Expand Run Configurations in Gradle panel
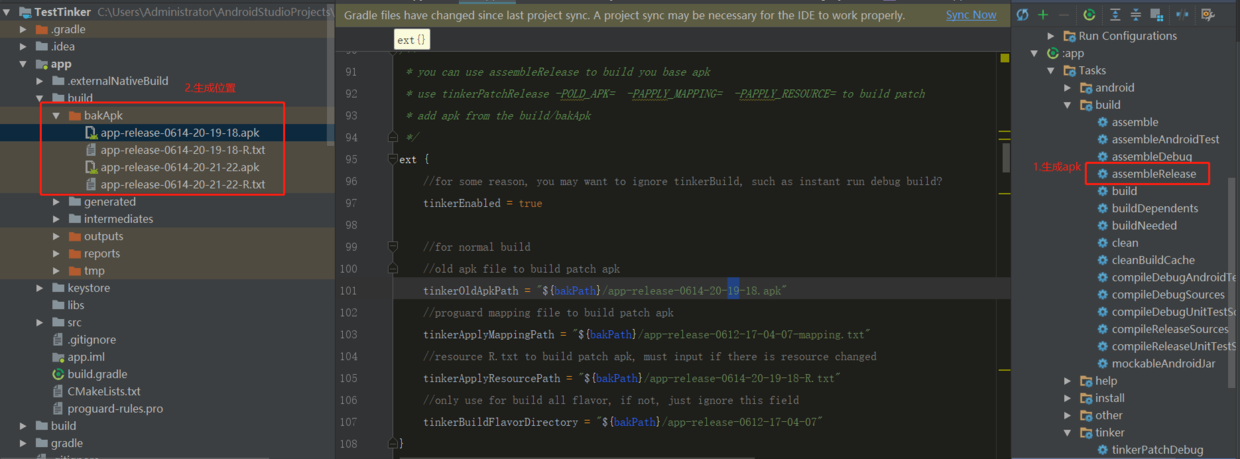1240x459 pixels. pos(1051,36)
